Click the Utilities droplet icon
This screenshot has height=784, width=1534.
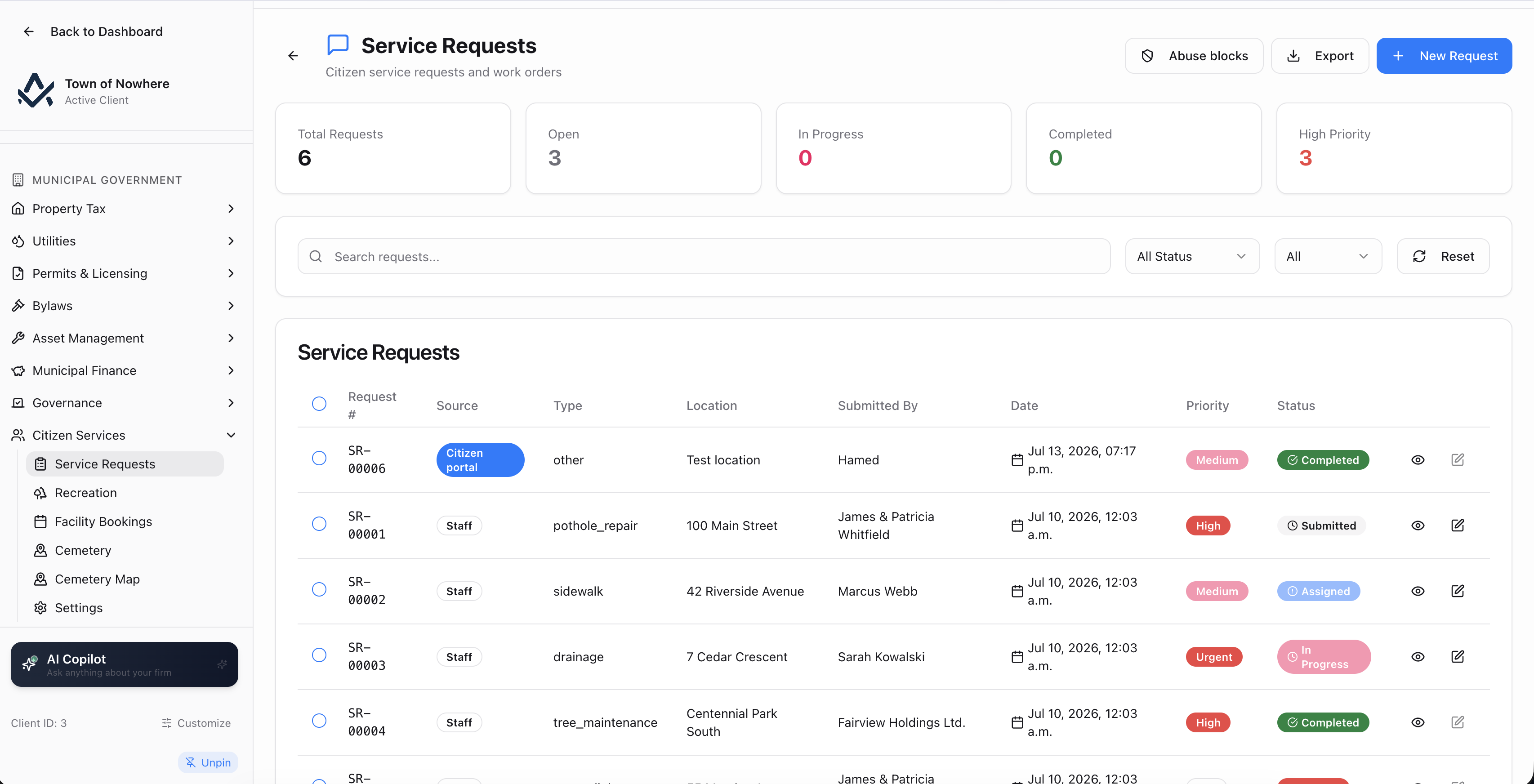18,241
